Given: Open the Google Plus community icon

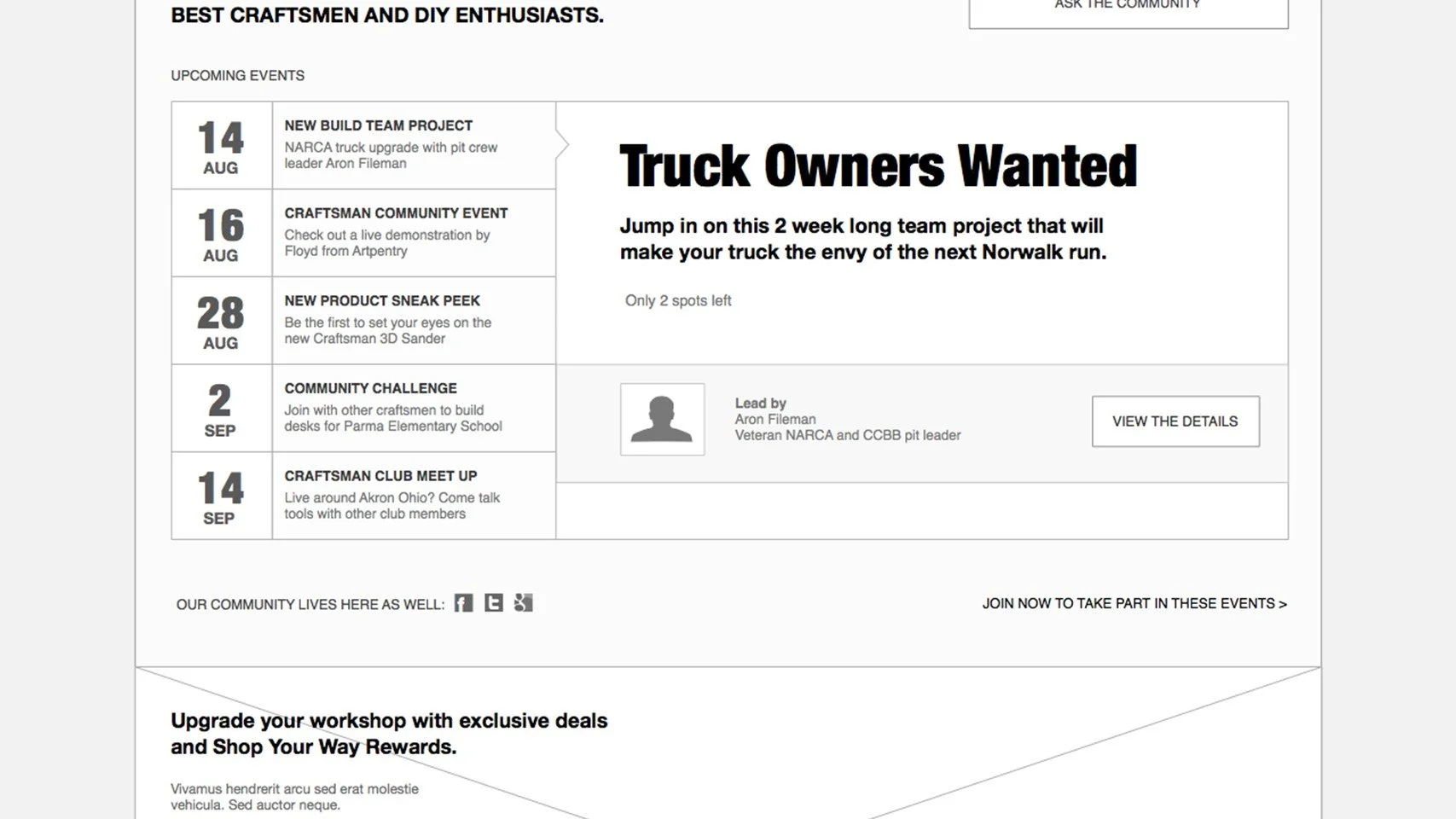Looking at the screenshot, I should (x=524, y=603).
